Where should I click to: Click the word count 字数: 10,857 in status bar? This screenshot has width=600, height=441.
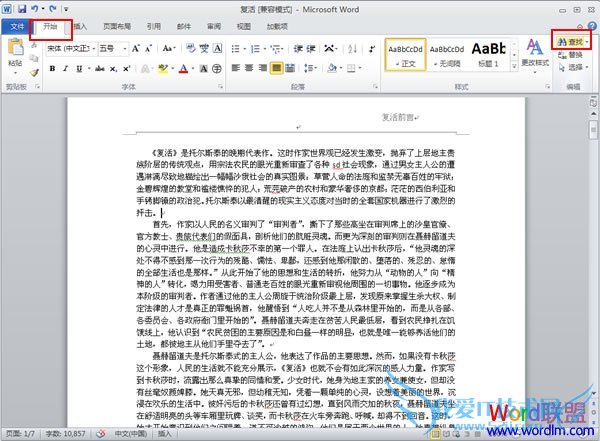coord(65,434)
